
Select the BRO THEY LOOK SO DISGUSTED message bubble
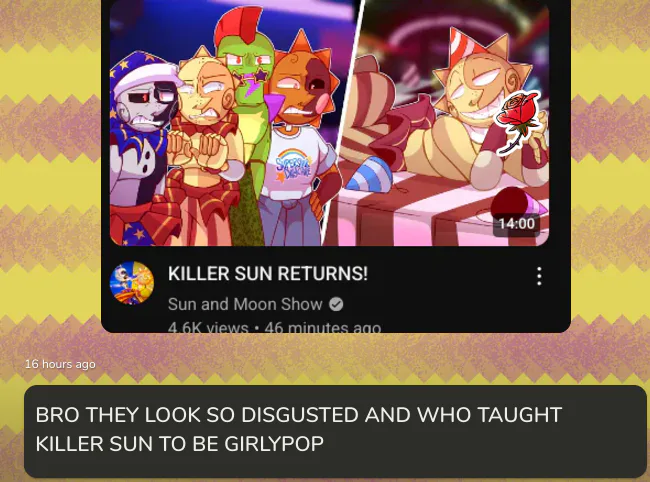pyautogui.click(x=335, y=431)
